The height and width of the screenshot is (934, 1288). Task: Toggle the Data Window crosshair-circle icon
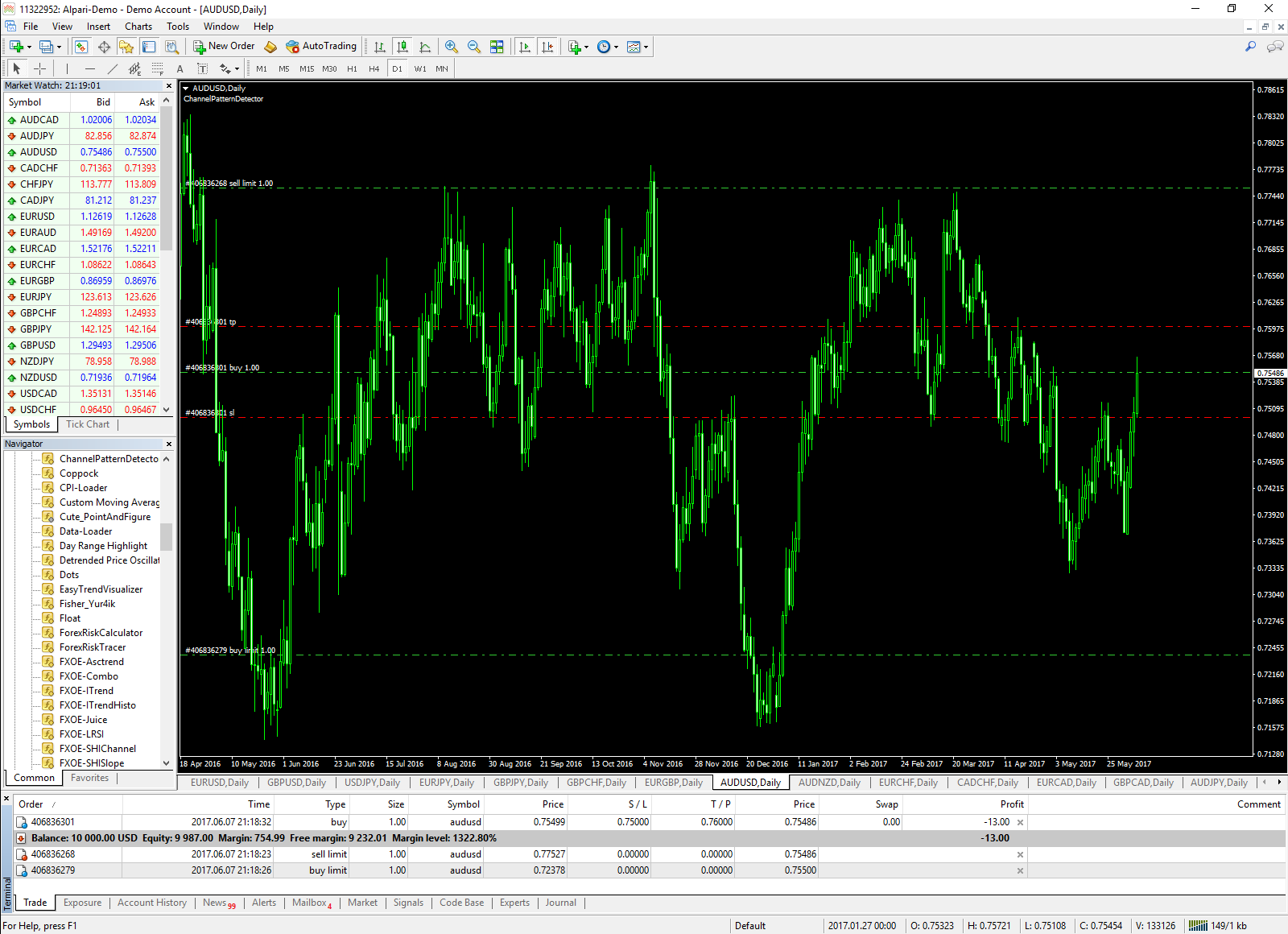coord(104,47)
